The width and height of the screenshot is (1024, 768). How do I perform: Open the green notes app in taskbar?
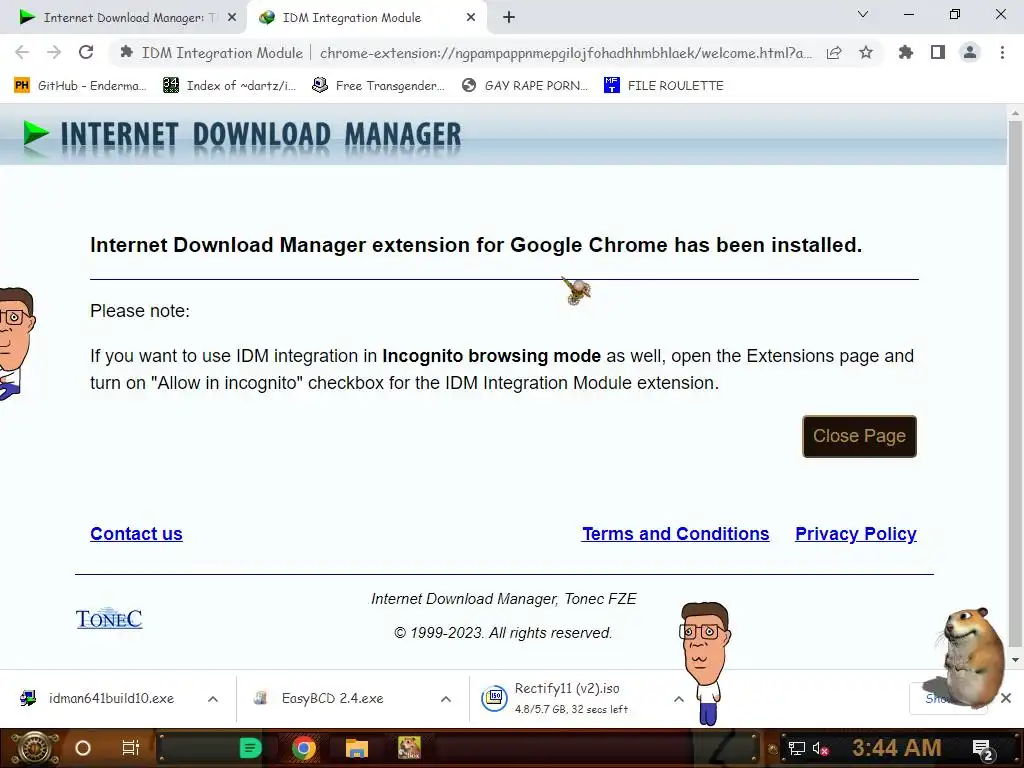(250, 748)
